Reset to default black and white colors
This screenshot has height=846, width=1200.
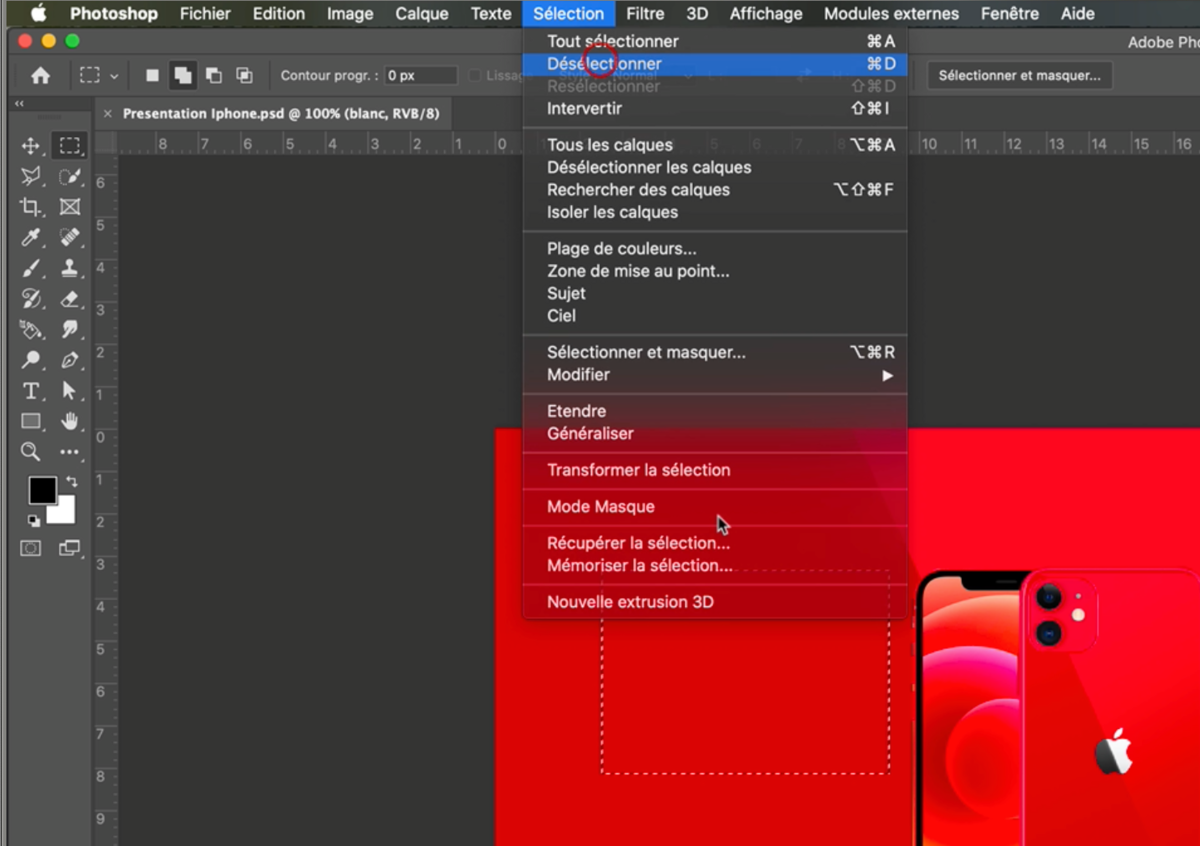coord(33,520)
